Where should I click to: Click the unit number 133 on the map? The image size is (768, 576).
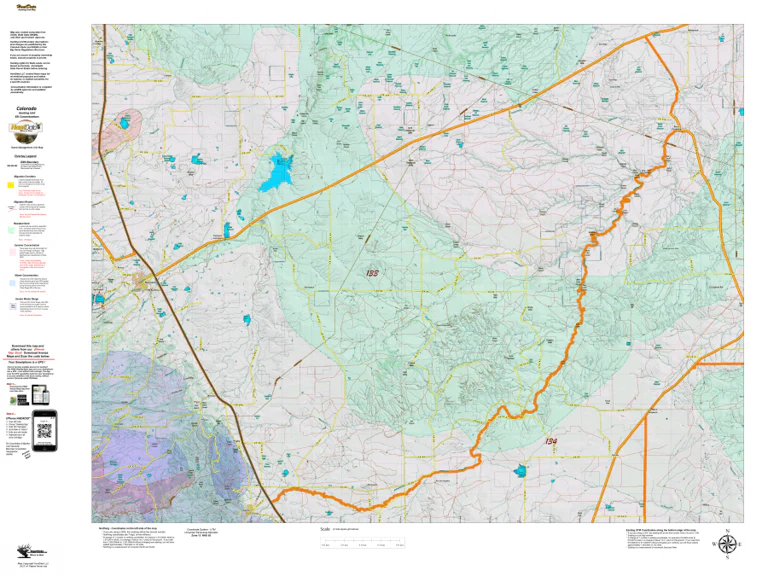point(372,273)
